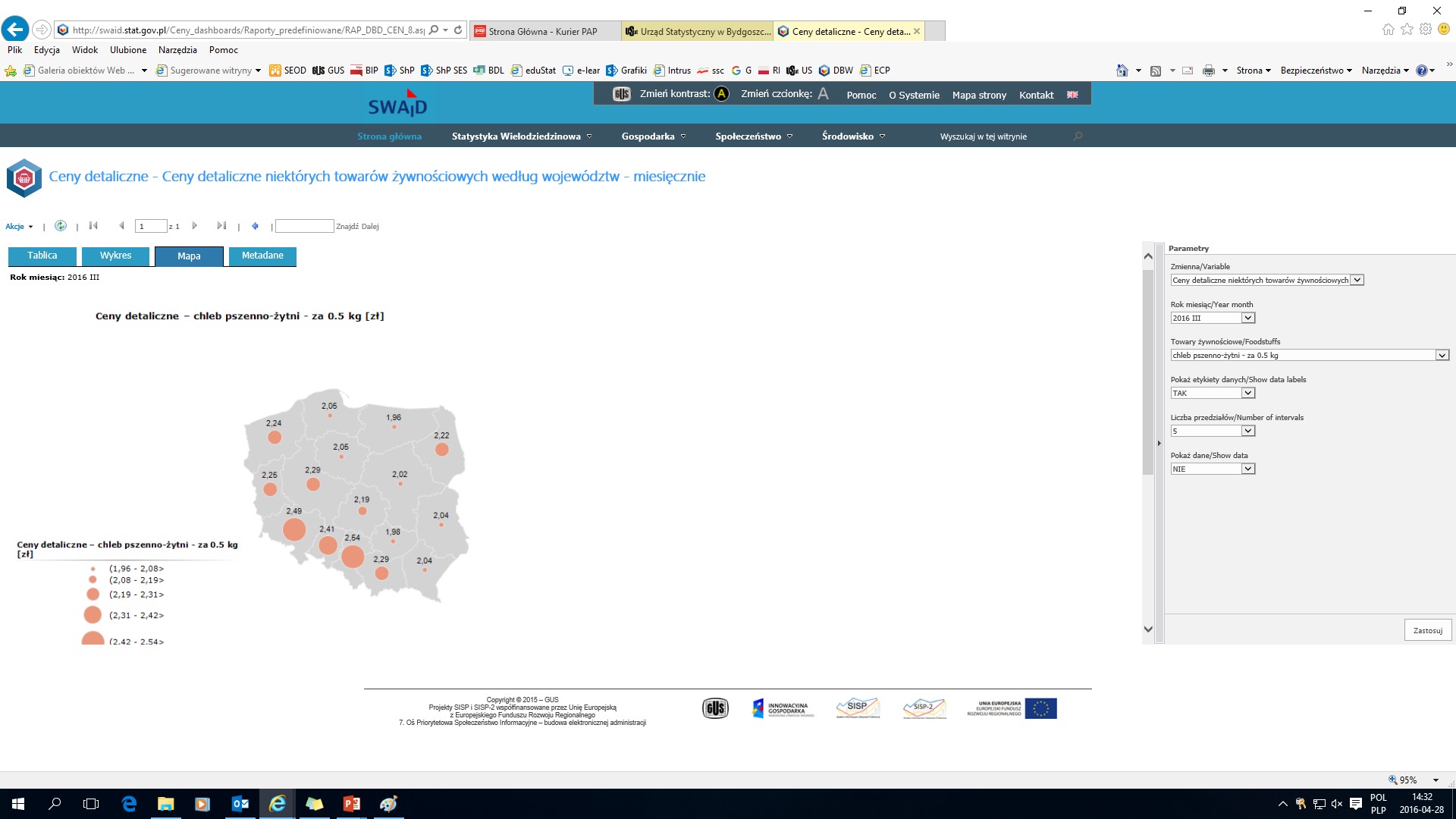Switch to the Wykres tab

tap(116, 256)
